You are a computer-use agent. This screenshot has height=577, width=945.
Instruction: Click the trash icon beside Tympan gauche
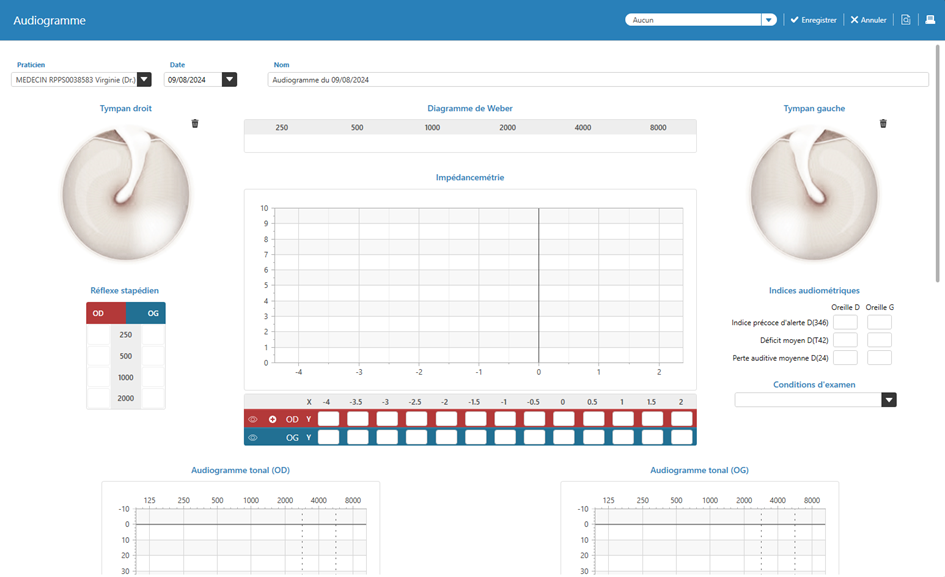click(883, 124)
